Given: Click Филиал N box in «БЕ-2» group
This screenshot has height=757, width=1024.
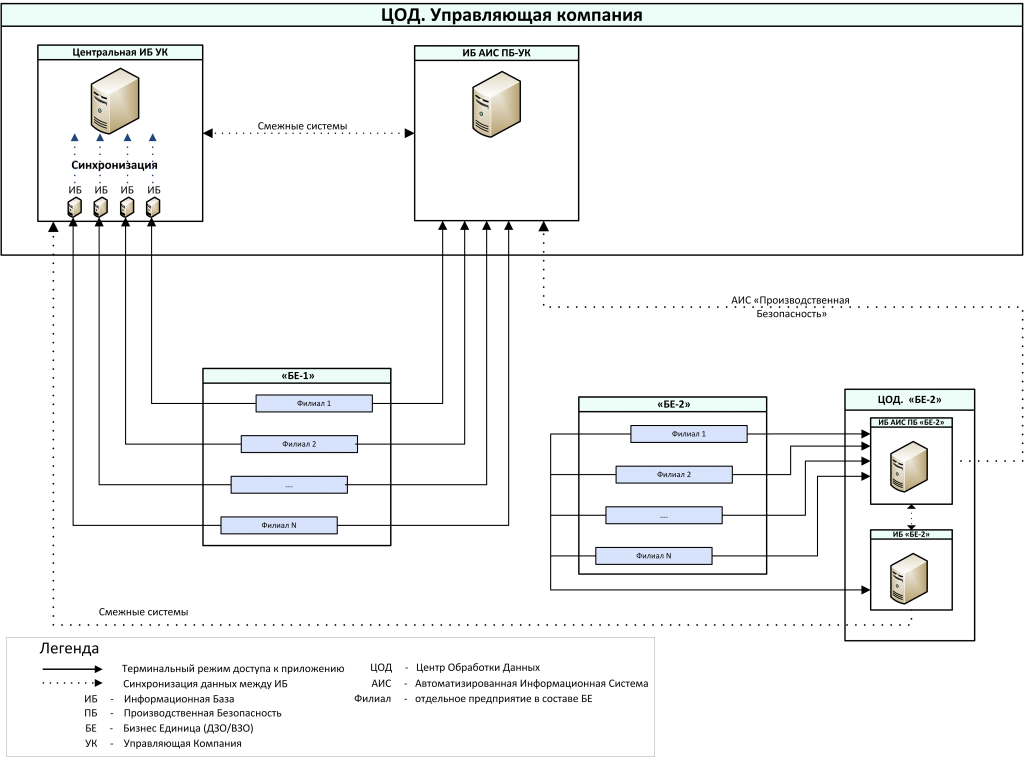Looking at the screenshot, I should pos(654,556).
